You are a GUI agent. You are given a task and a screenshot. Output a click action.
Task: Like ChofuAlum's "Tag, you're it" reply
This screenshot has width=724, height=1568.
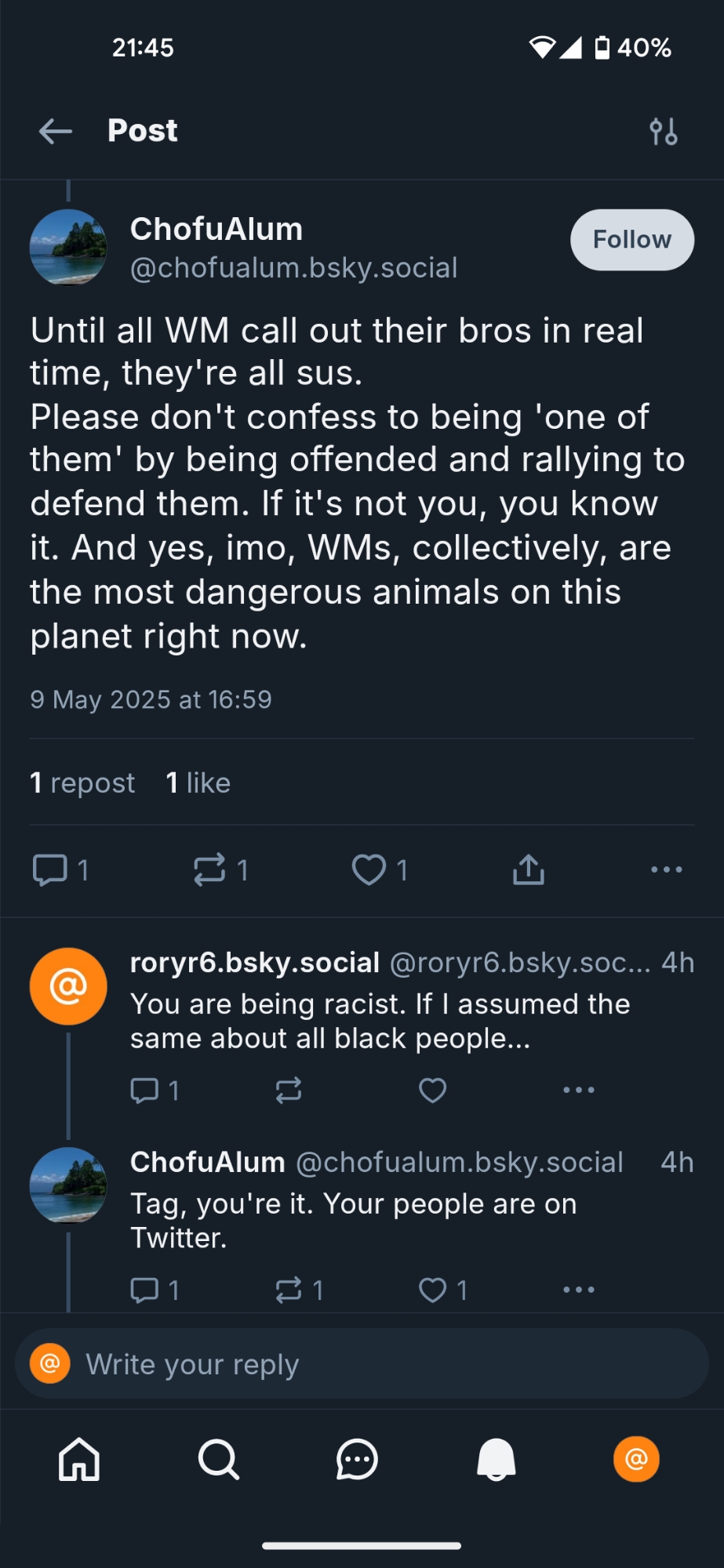[x=432, y=1290]
